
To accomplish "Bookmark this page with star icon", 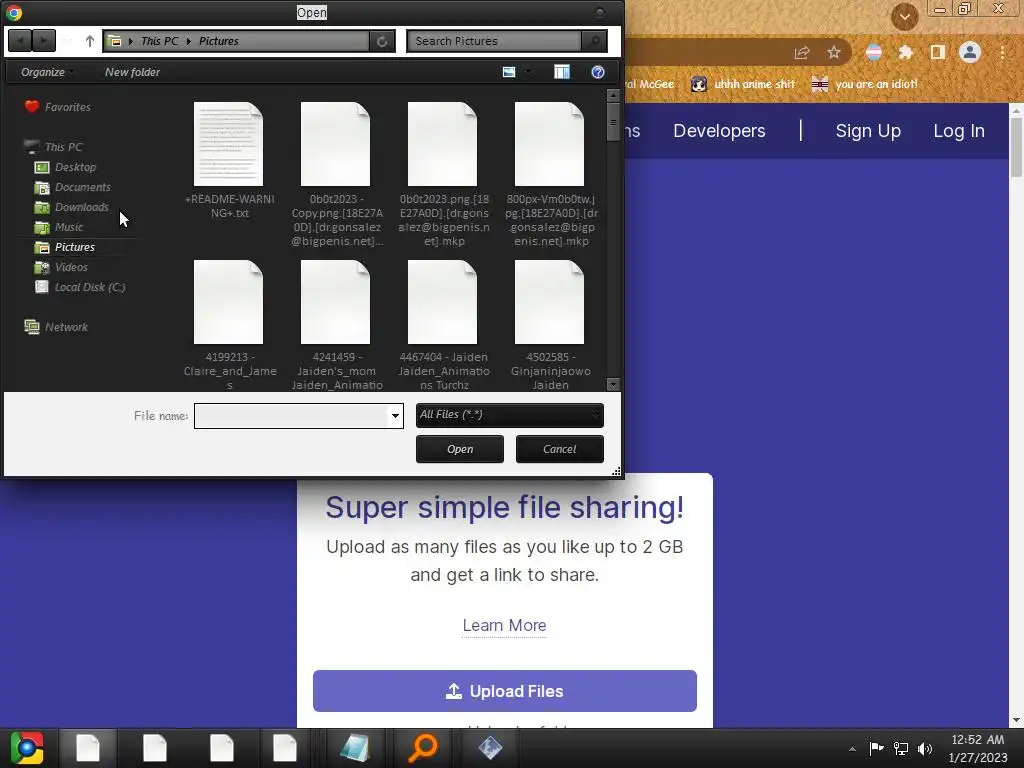I will (833, 53).
